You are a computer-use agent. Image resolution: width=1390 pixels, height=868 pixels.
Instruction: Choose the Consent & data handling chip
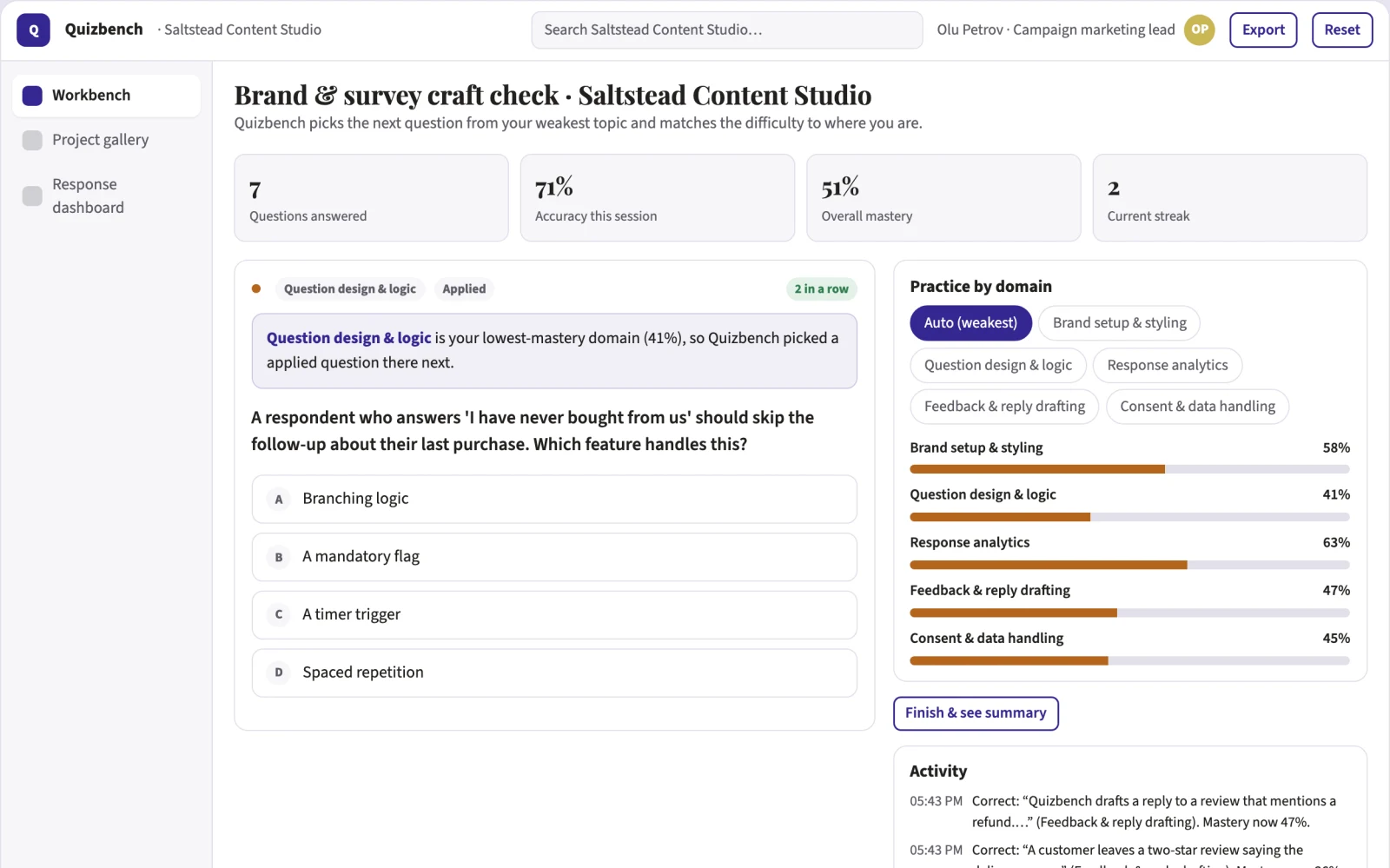1197,407
